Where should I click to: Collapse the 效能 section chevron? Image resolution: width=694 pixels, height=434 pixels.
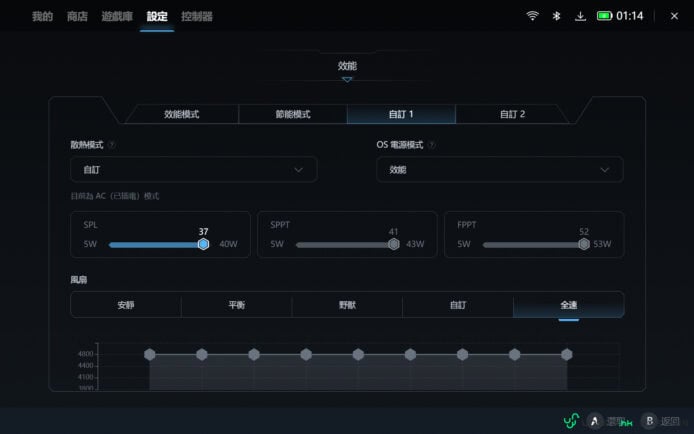tap(347, 79)
